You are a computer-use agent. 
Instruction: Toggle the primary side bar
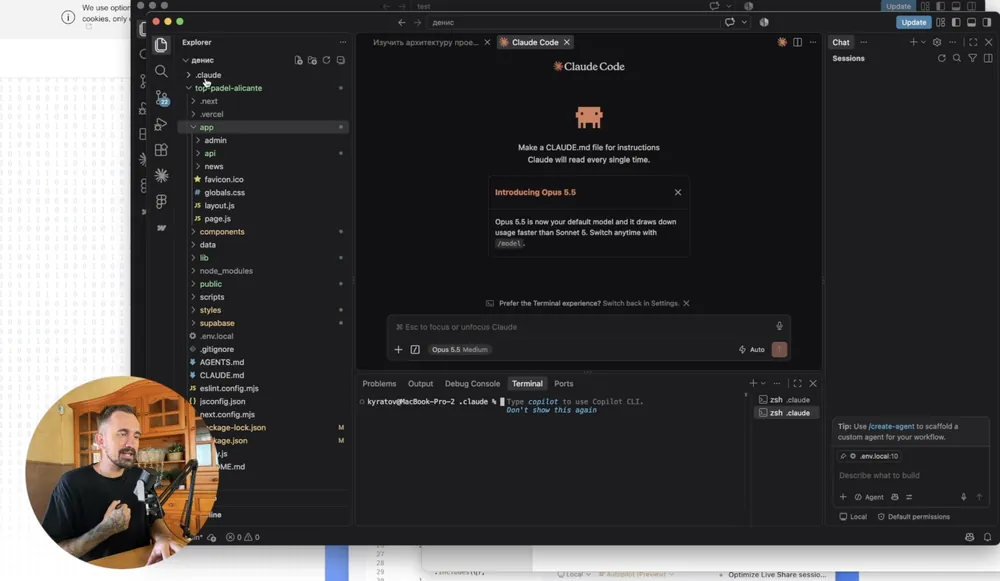(x=956, y=22)
